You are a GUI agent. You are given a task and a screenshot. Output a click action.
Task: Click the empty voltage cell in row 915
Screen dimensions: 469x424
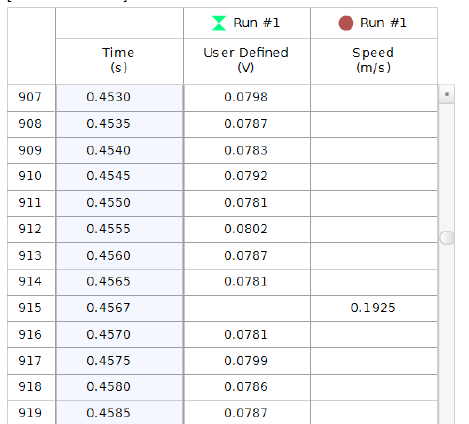coord(247,308)
